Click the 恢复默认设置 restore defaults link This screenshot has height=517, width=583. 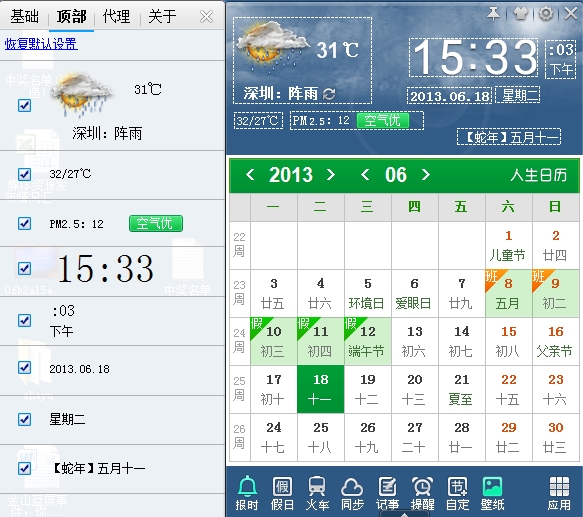(41, 44)
